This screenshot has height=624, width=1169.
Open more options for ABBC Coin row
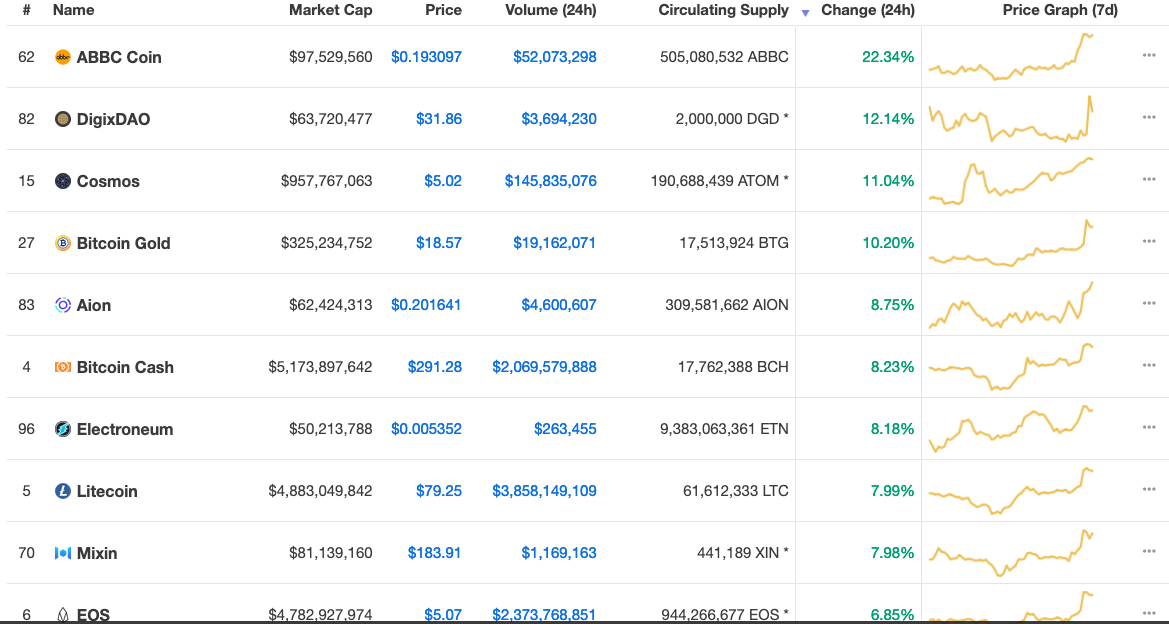[1149, 55]
